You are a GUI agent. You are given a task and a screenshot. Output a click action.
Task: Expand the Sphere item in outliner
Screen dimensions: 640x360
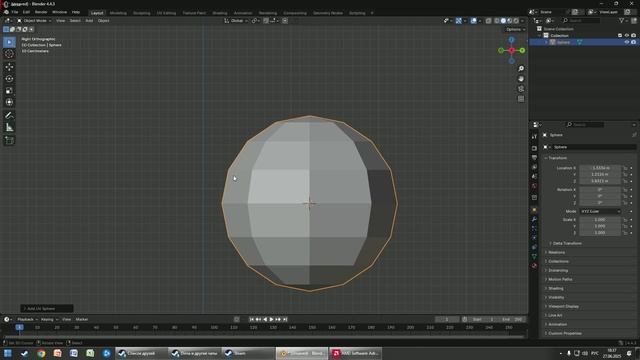(x=546, y=42)
